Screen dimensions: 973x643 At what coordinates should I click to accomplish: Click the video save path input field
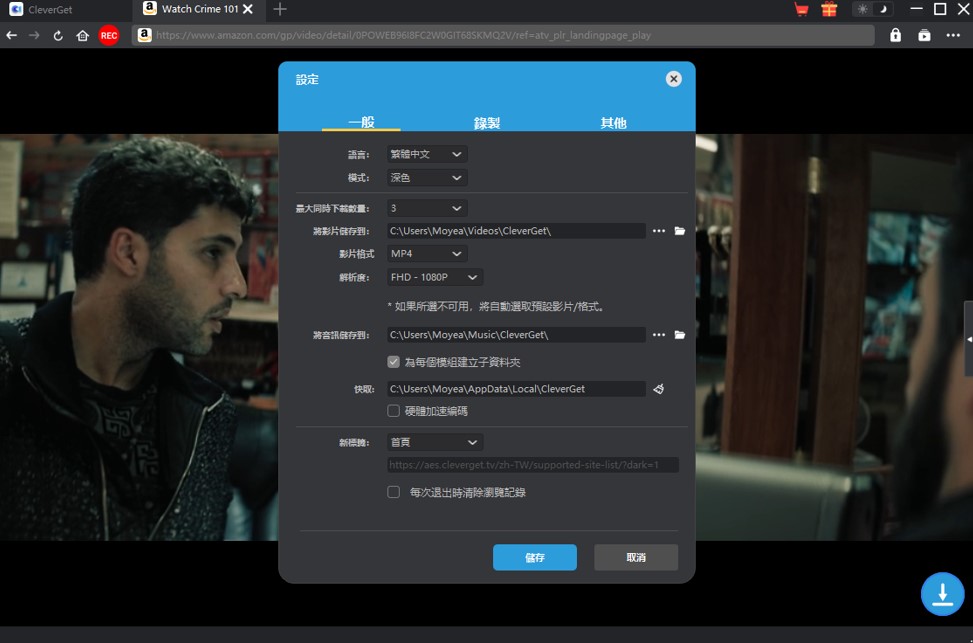click(515, 231)
